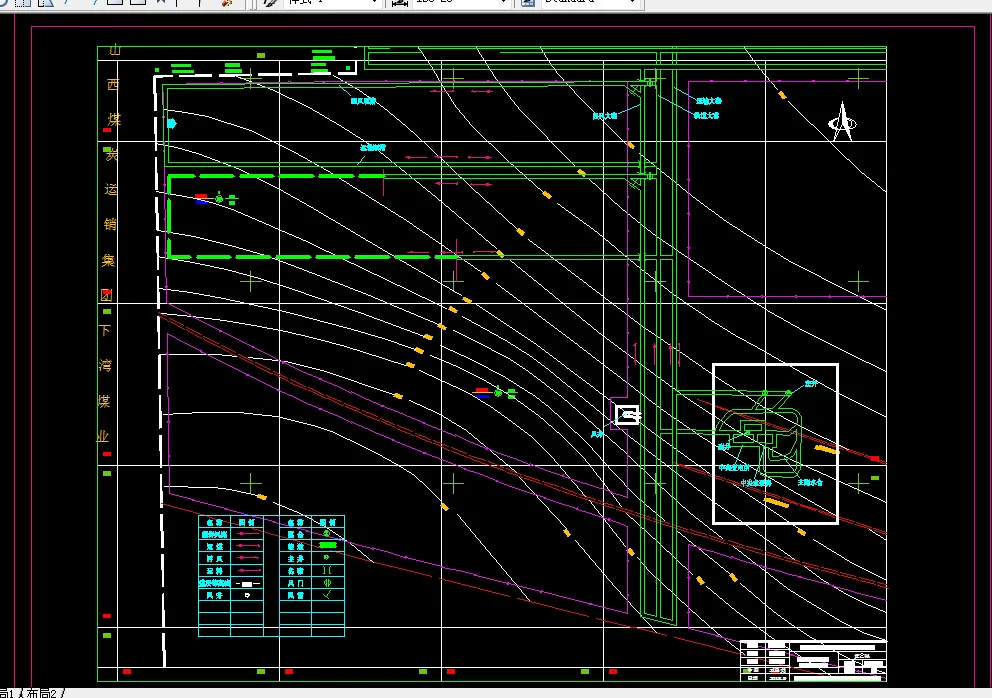Select the thick green bar symbol in the legend

pyautogui.click(x=328, y=545)
